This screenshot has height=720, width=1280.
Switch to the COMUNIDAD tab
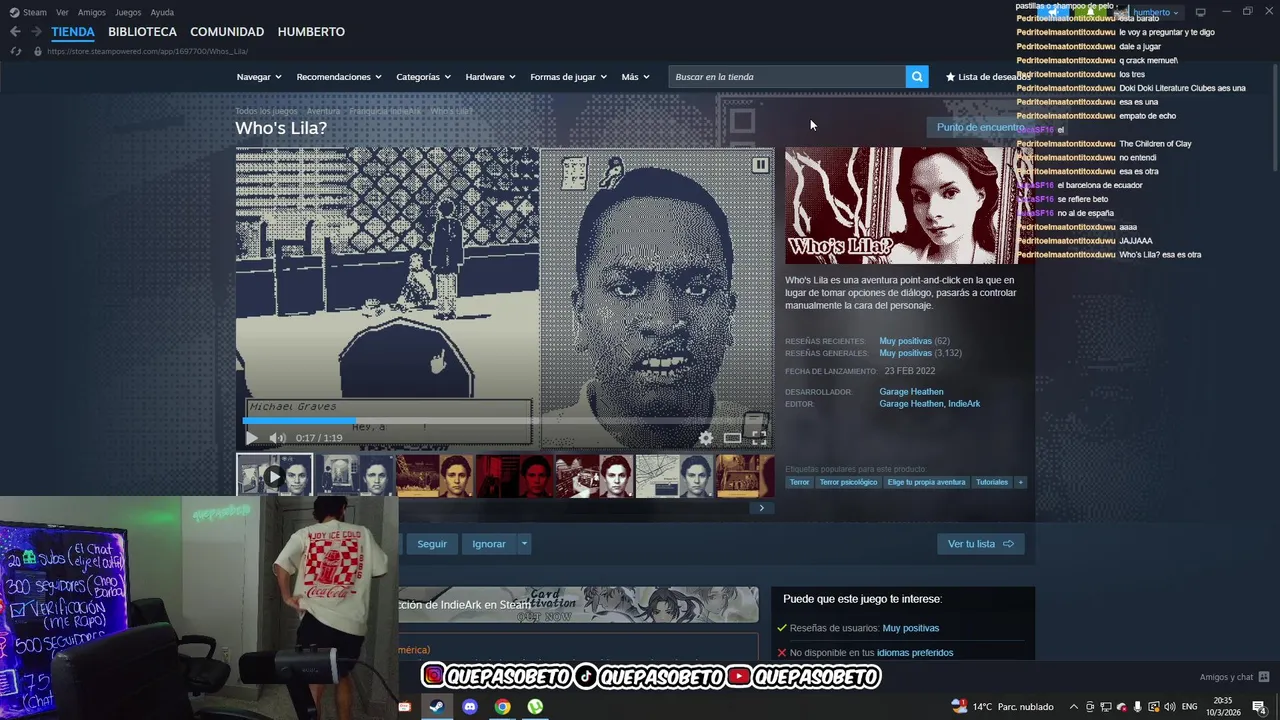pos(227,32)
